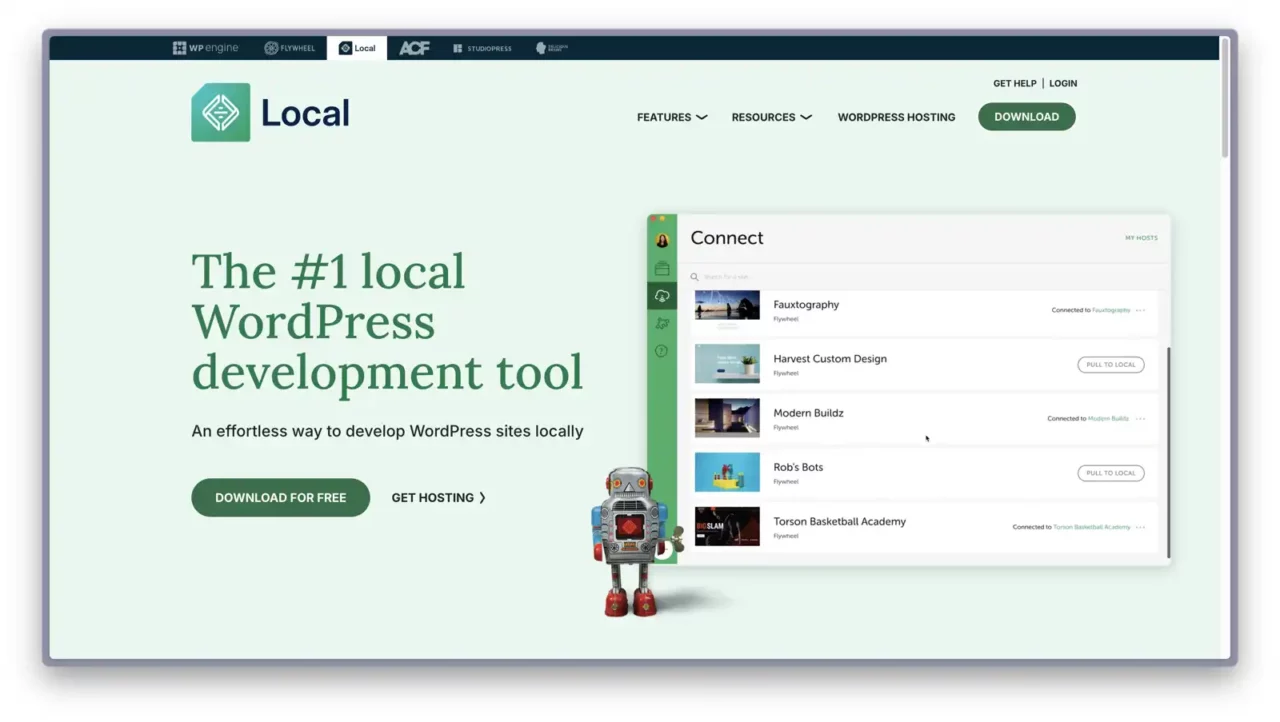Open the Login link
This screenshot has height=722, width=1280.
[x=1063, y=83]
